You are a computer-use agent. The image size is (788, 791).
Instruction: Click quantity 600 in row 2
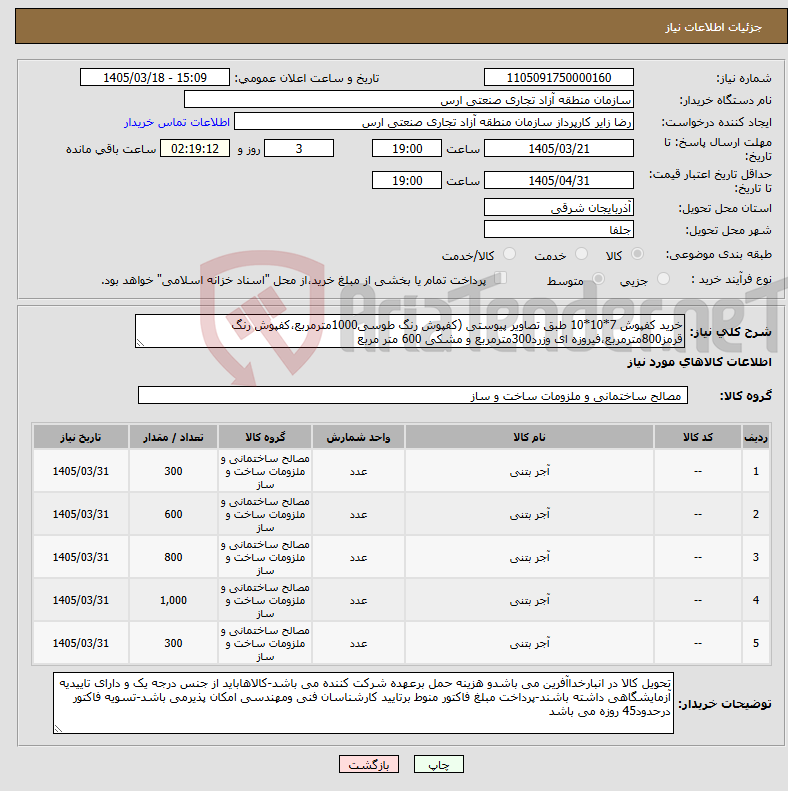coord(173,514)
